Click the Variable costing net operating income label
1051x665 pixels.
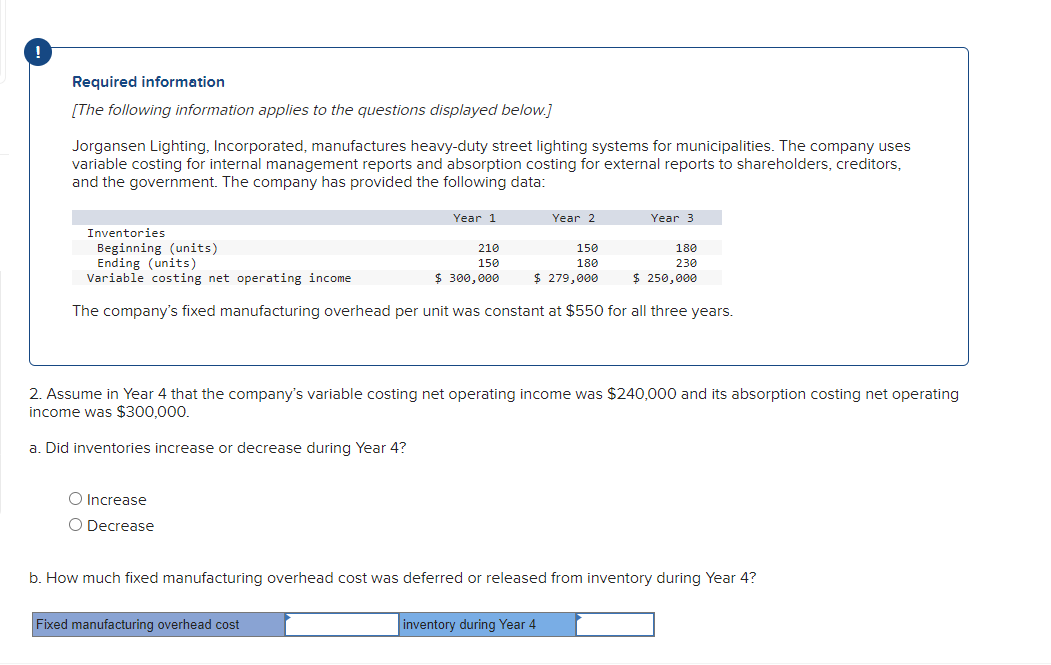[x=219, y=278]
